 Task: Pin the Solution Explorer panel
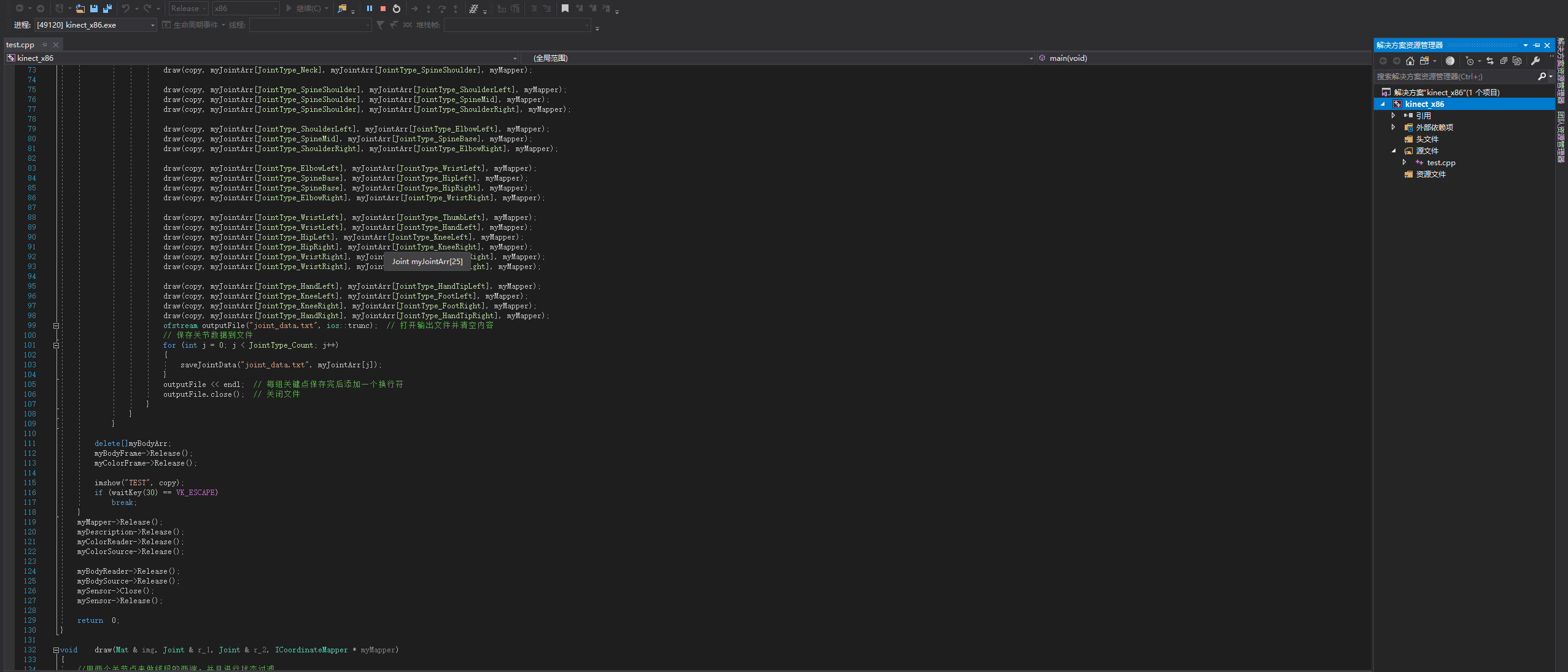tap(1537, 45)
